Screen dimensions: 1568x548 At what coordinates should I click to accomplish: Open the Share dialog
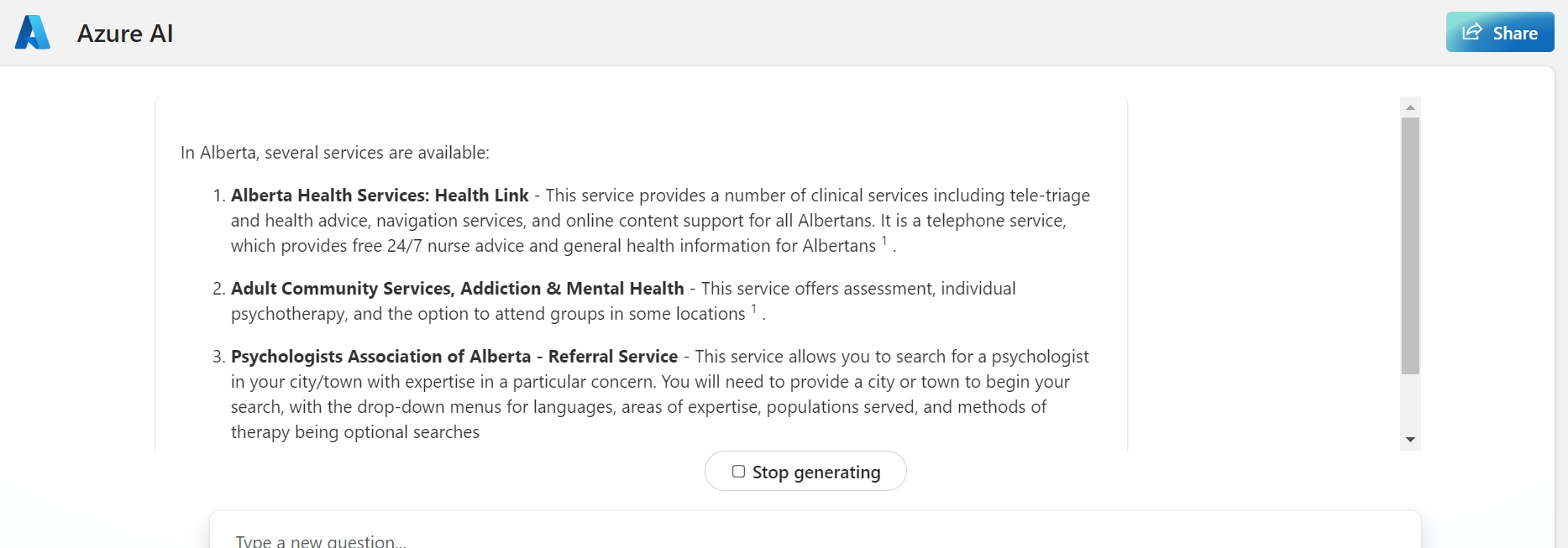pos(1500,32)
